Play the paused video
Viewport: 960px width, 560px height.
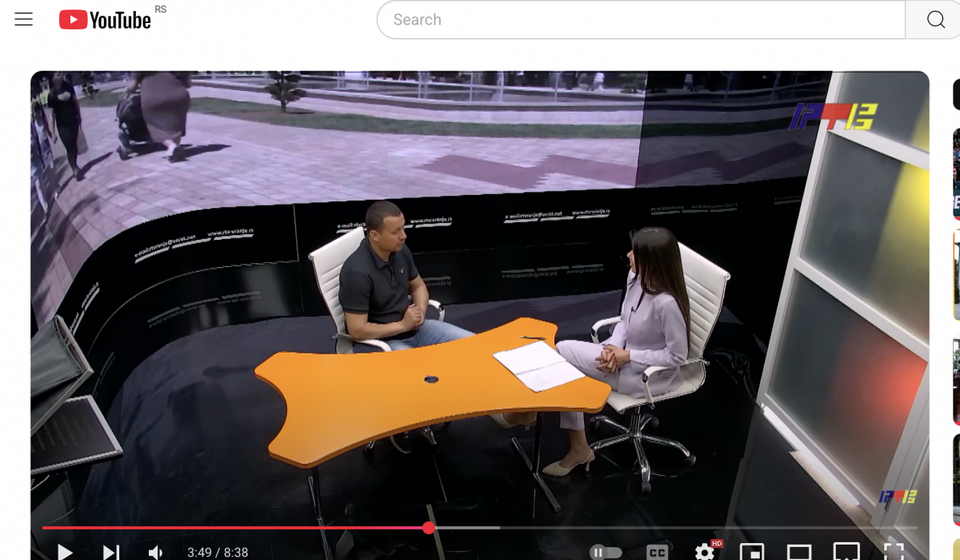tap(65, 552)
